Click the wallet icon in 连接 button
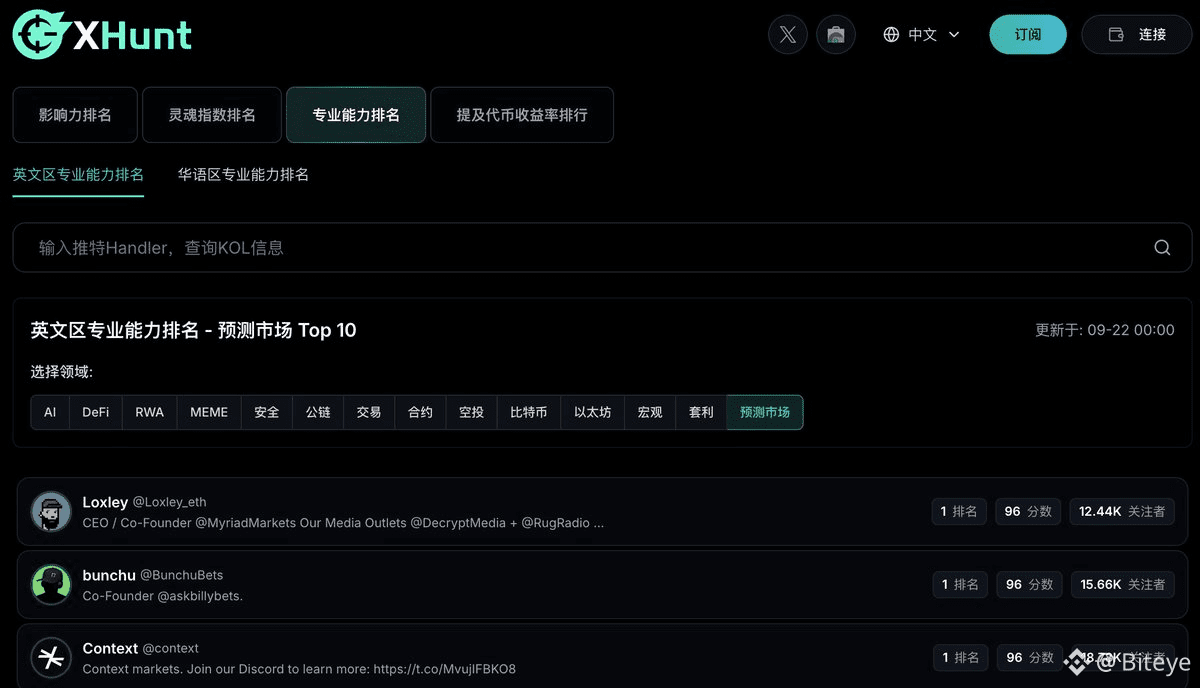 click(x=1116, y=34)
